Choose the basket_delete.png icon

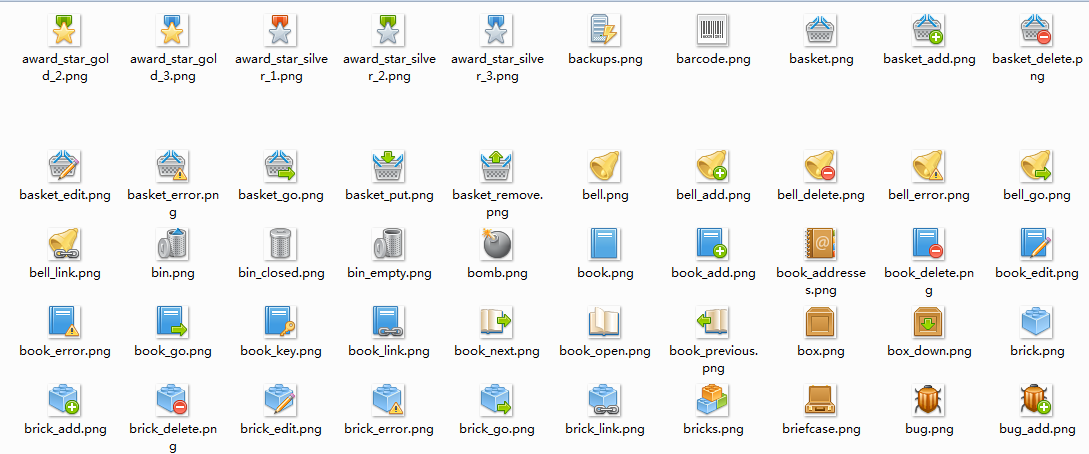(1037, 29)
